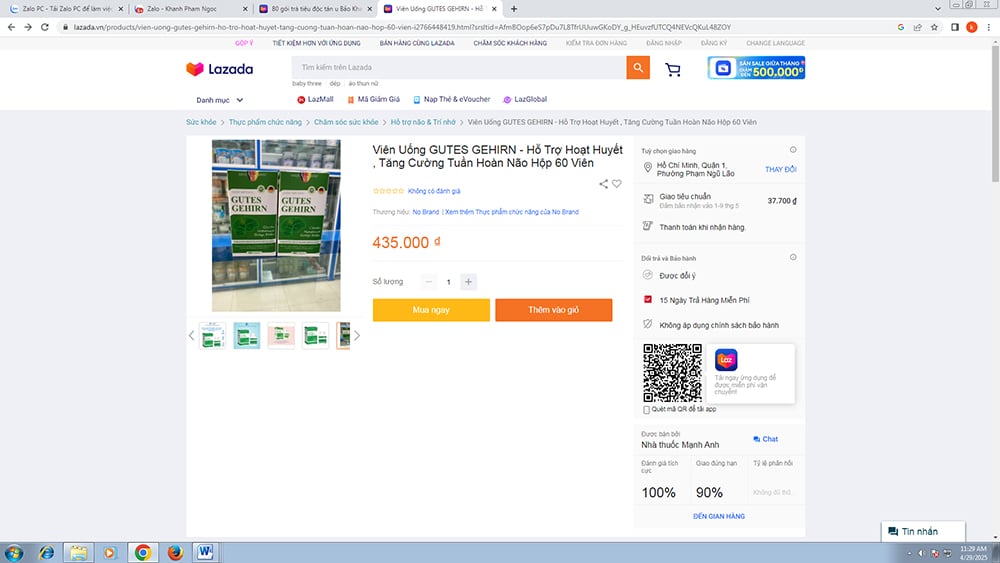
Task: Open Word from taskbar
Action: coord(205,552)
